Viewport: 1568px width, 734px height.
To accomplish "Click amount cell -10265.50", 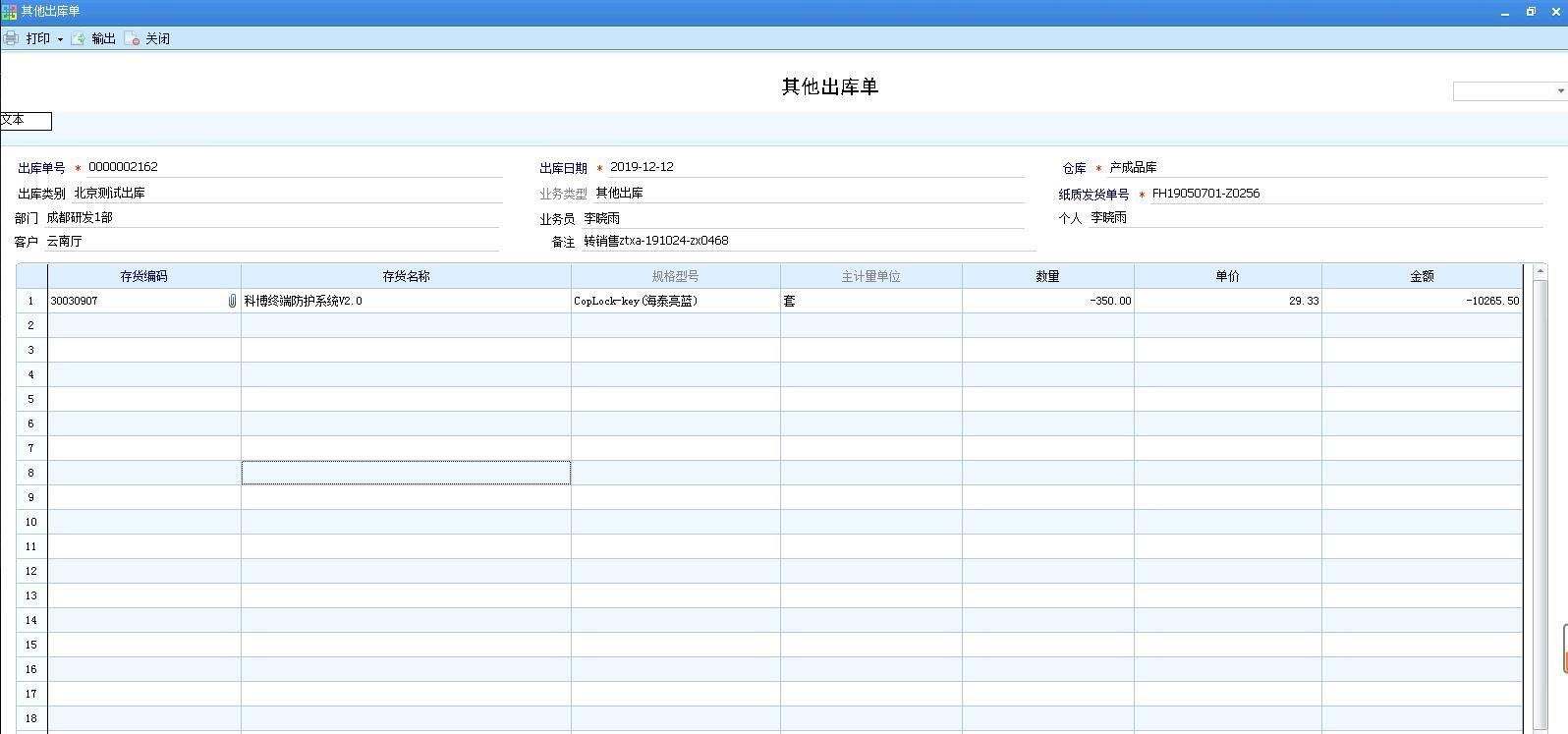I will (1422, 301).
